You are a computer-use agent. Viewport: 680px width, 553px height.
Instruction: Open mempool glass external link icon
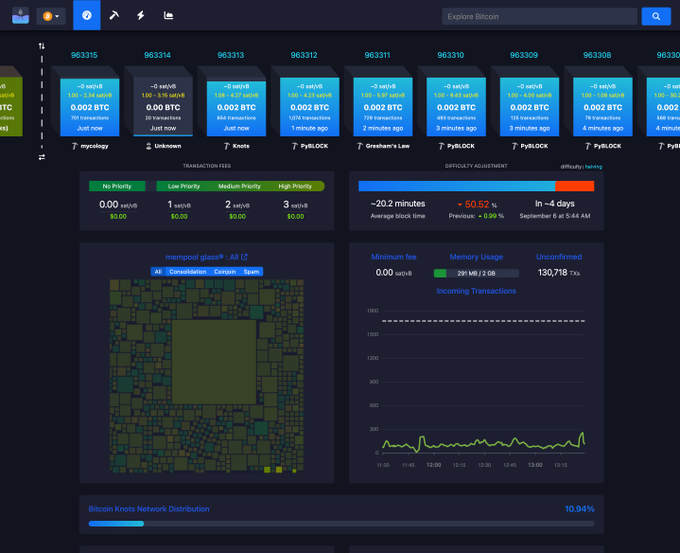coord(245,257)
